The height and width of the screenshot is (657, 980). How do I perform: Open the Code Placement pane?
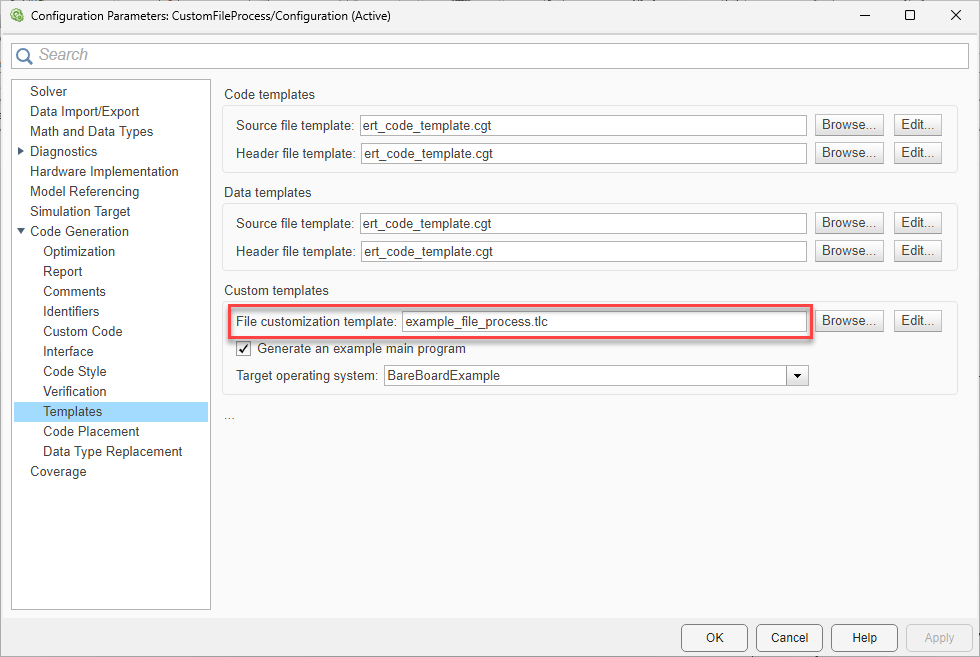click(91, 431)
